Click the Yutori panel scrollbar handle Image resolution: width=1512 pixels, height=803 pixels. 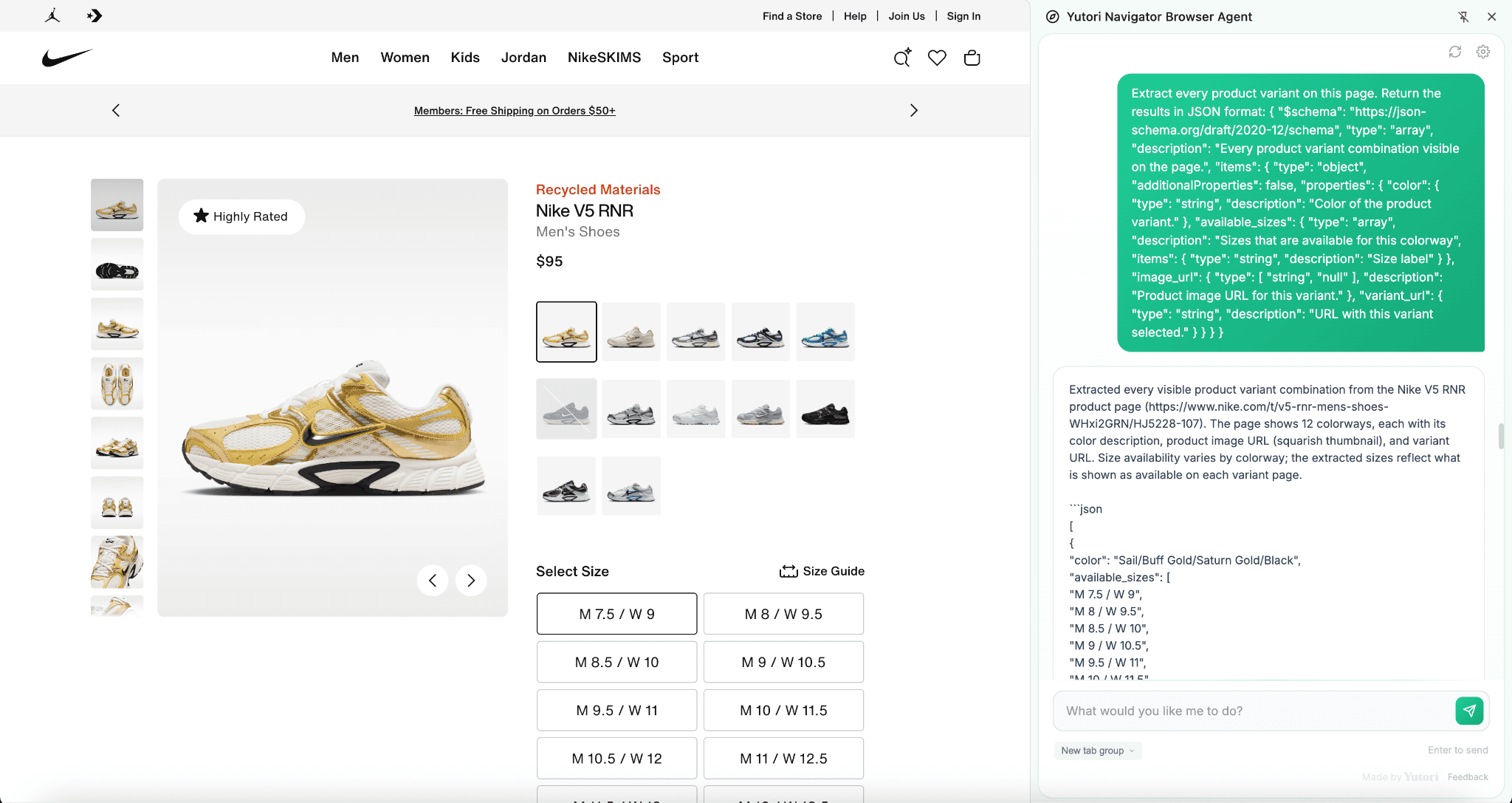click(1501, 436)
